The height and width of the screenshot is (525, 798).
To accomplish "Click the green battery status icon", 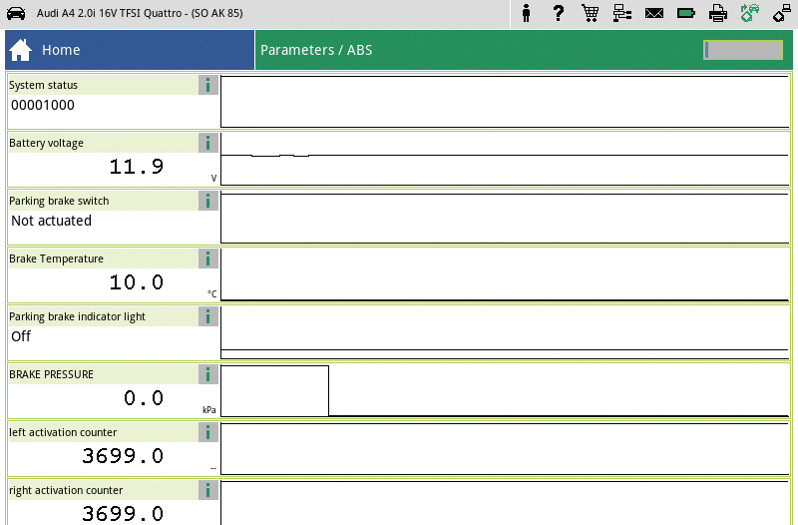I will (686, 13).
